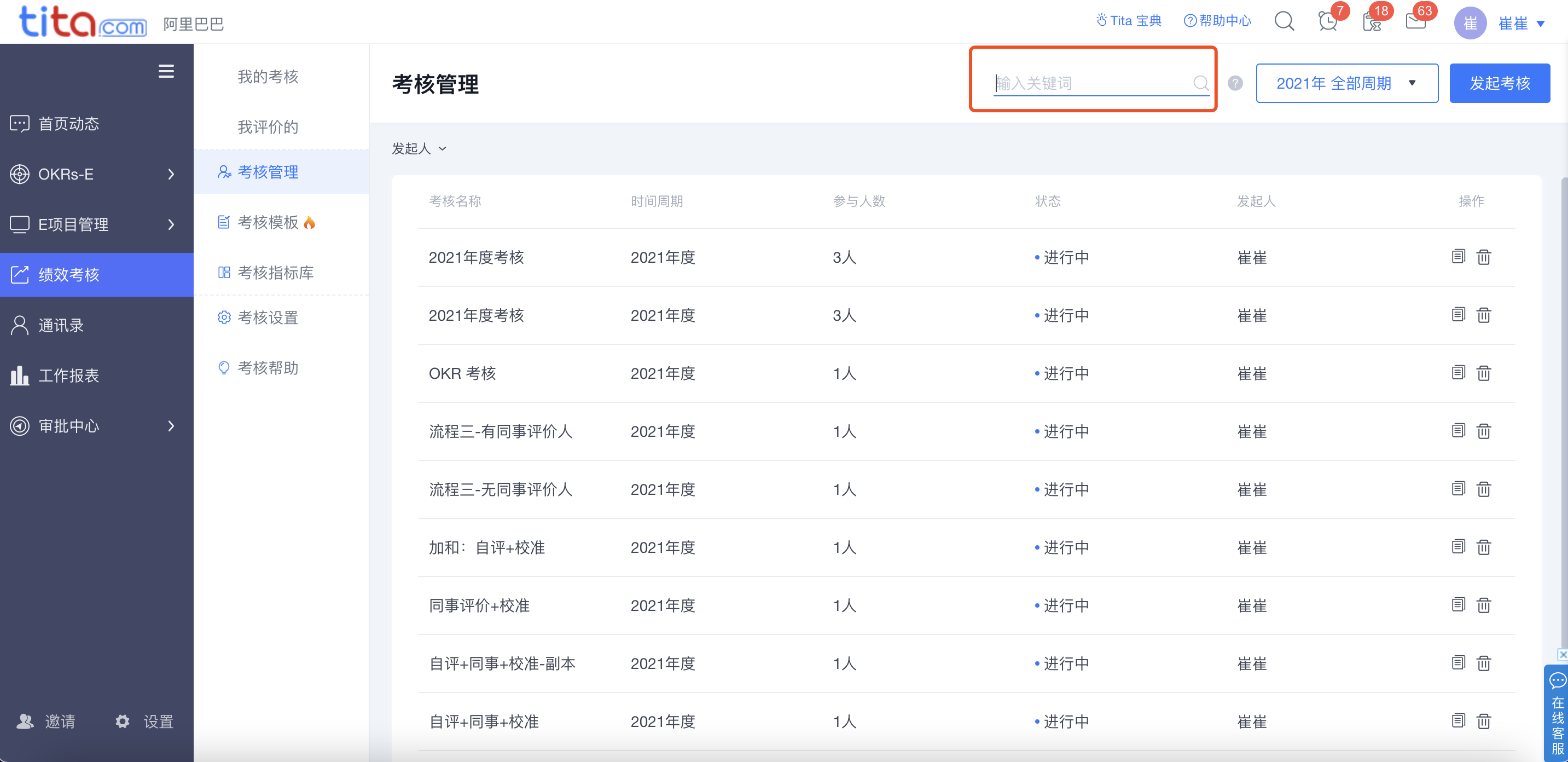Open the 帮助中心 link
The height and width of the screenshot is (762, 1568).
coord(1217,21)
